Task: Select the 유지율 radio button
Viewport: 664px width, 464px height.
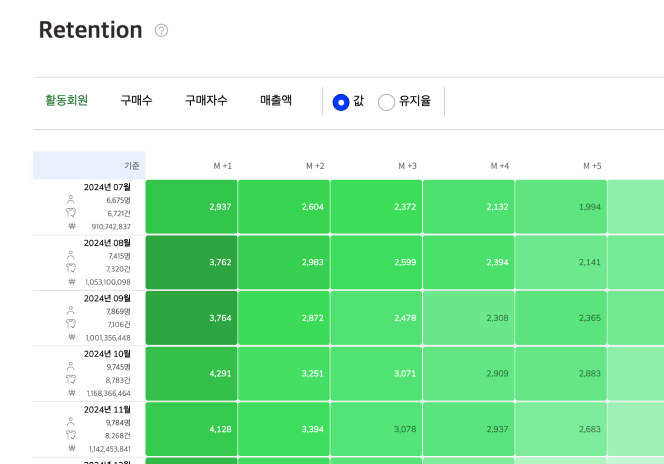Action: [386, 102]
